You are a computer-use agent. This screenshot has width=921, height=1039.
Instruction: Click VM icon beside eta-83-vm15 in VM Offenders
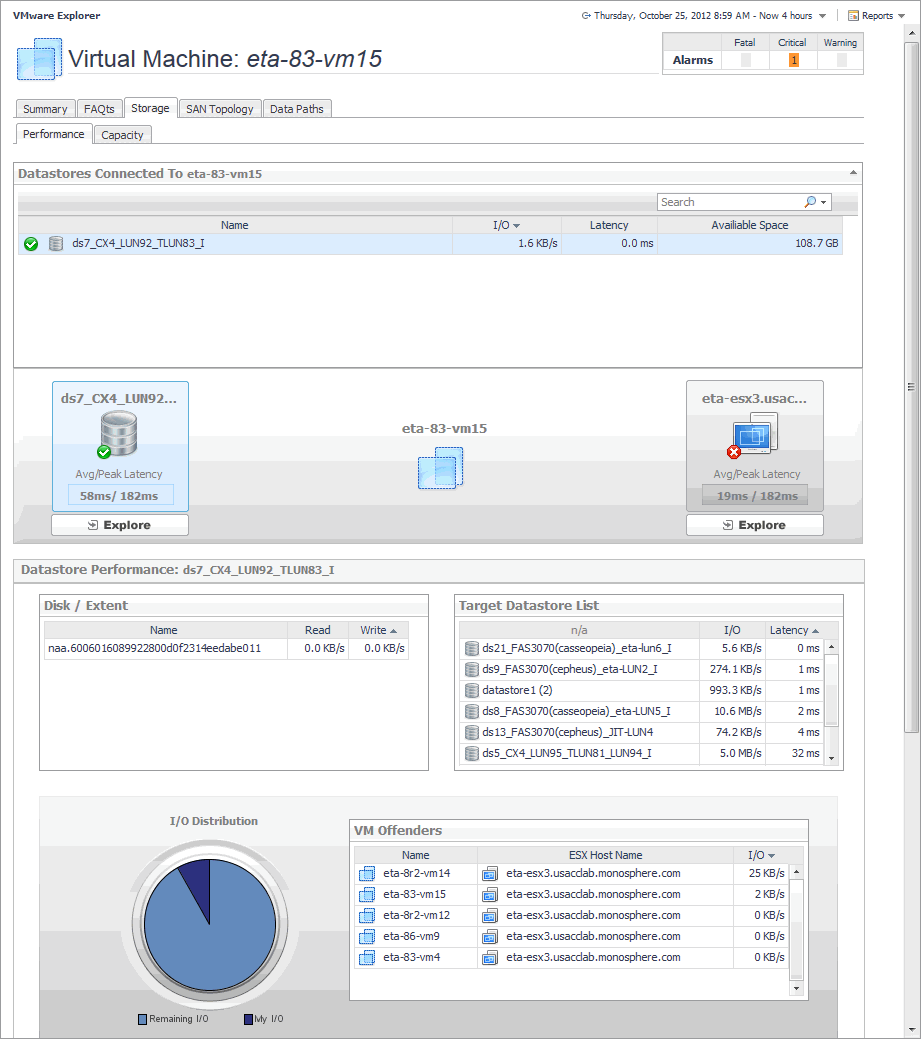pyautogui.click(x=367, y=895)
